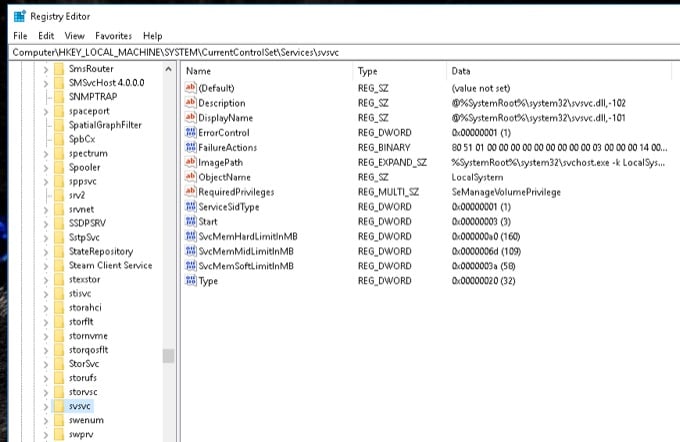The image size is (680, 442).
Task: Select the storqosflt key
Action: [88, 350]
